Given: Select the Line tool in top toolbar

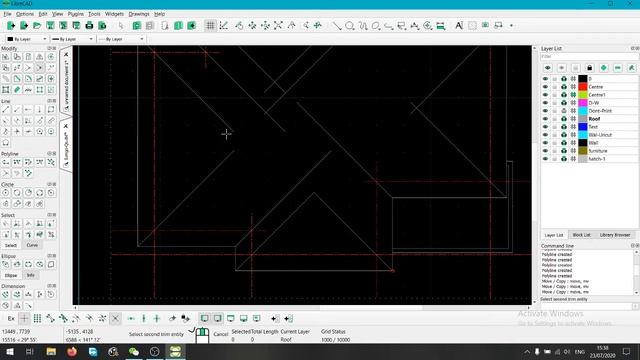Looking at the screenshot, I should click(337, 26).
